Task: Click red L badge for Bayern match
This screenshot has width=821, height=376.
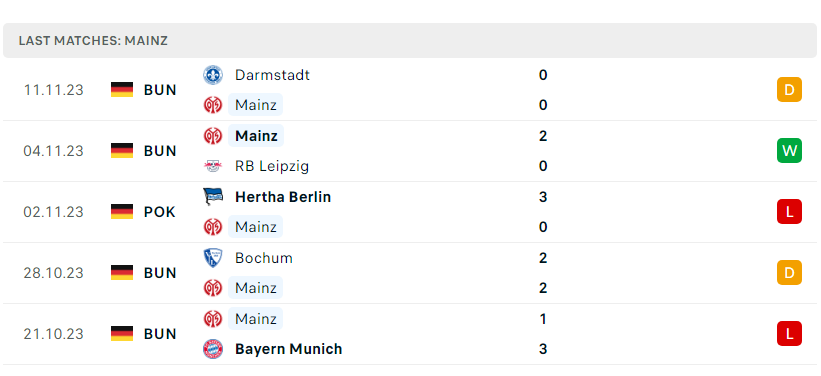Action: [x=789, y=334]
